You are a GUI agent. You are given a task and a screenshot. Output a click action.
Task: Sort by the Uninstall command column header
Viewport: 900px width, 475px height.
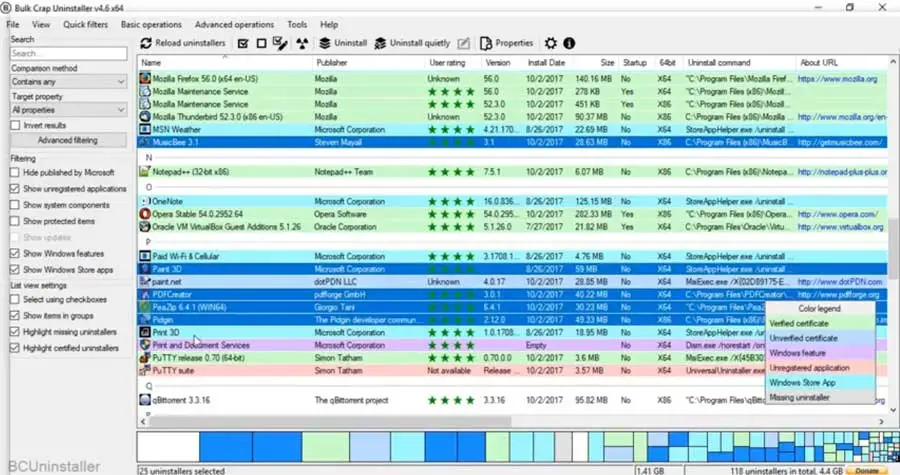point(739,63)
